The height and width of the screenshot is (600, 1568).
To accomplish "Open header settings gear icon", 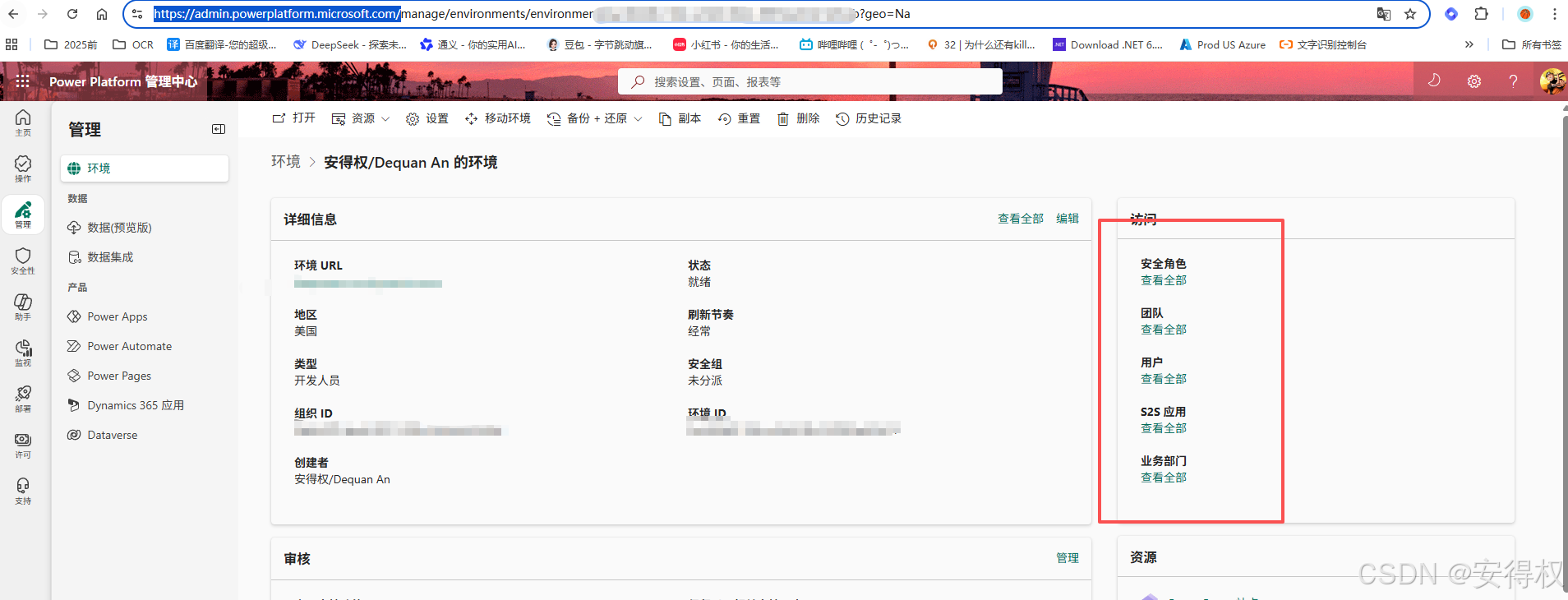I will pyautogui.click(x=1474, y=81).
